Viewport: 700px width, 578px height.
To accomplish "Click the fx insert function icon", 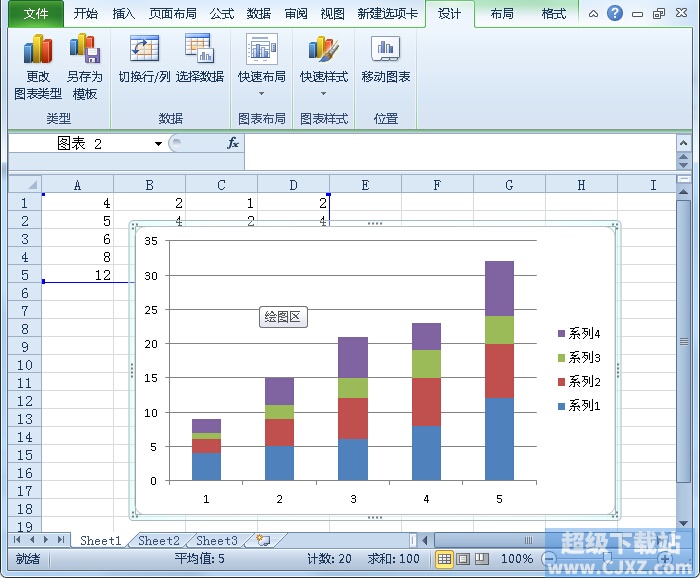I will [233, 143].
